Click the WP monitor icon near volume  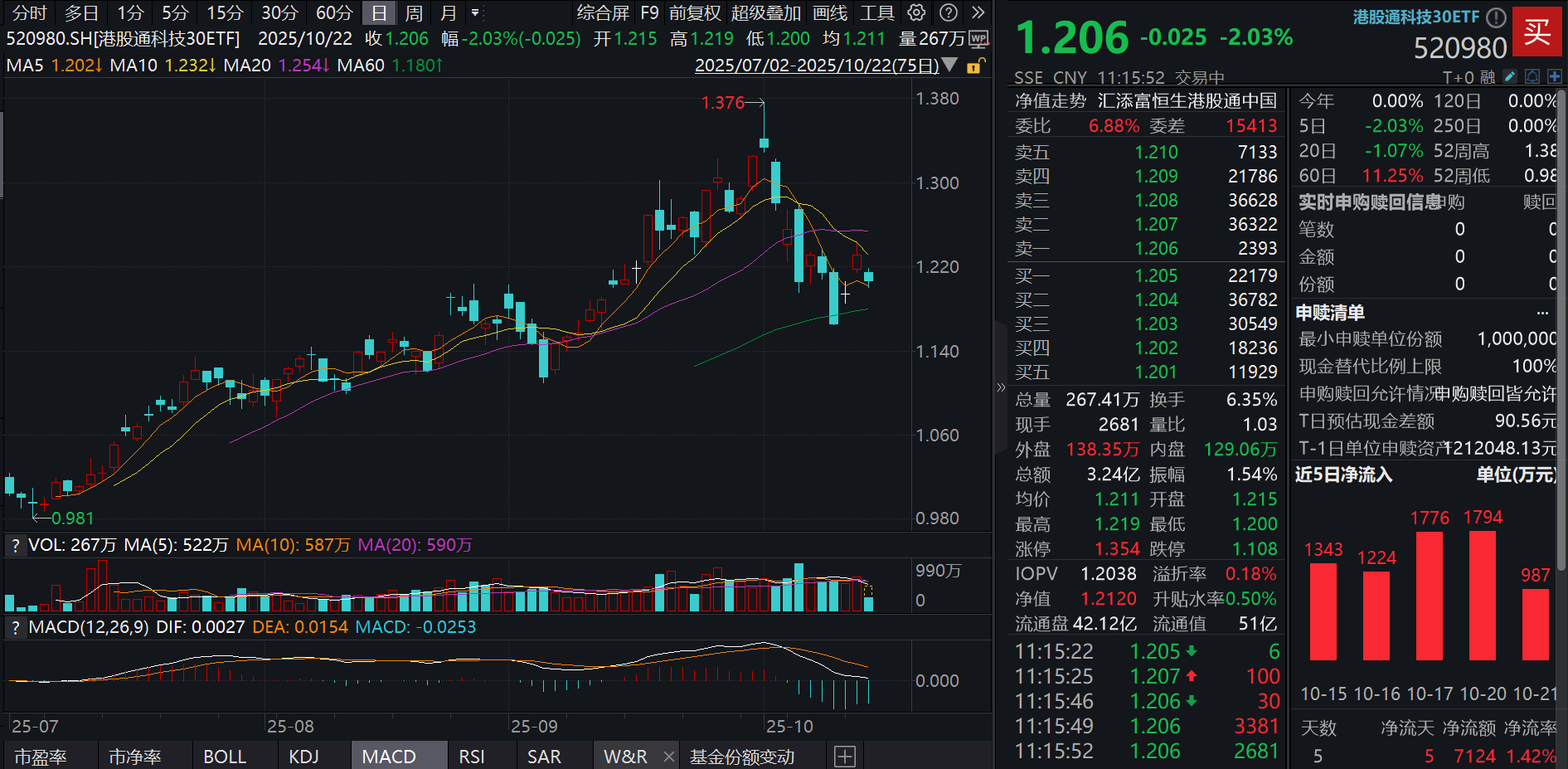(978, 39)
